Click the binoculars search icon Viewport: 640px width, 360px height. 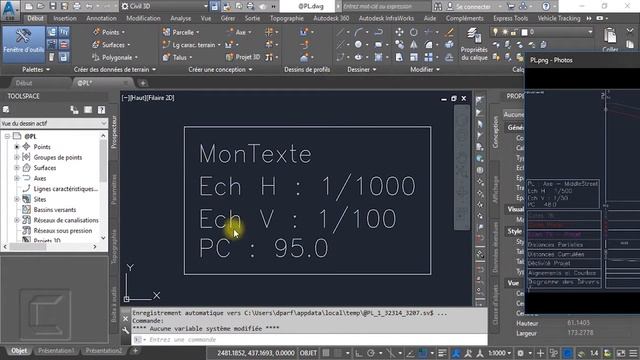pos(437,6)
